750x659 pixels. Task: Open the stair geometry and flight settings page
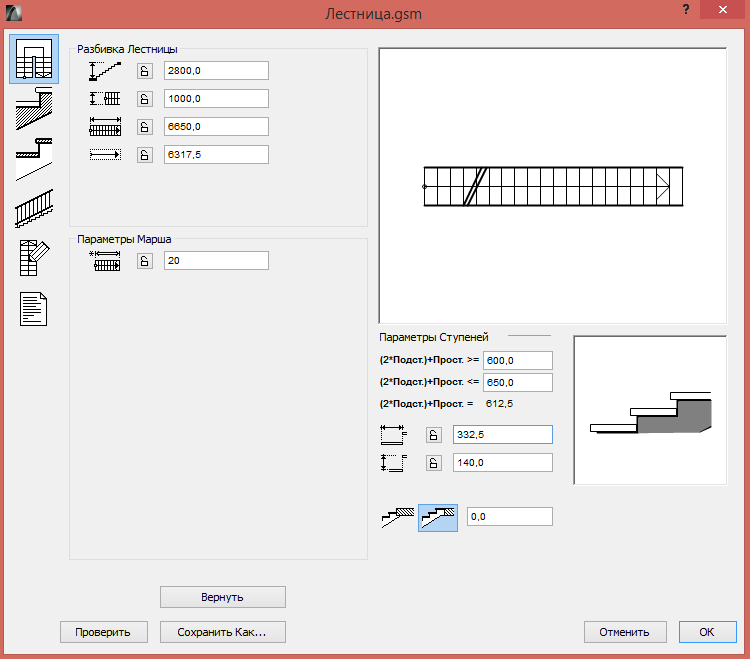[34, 59]
